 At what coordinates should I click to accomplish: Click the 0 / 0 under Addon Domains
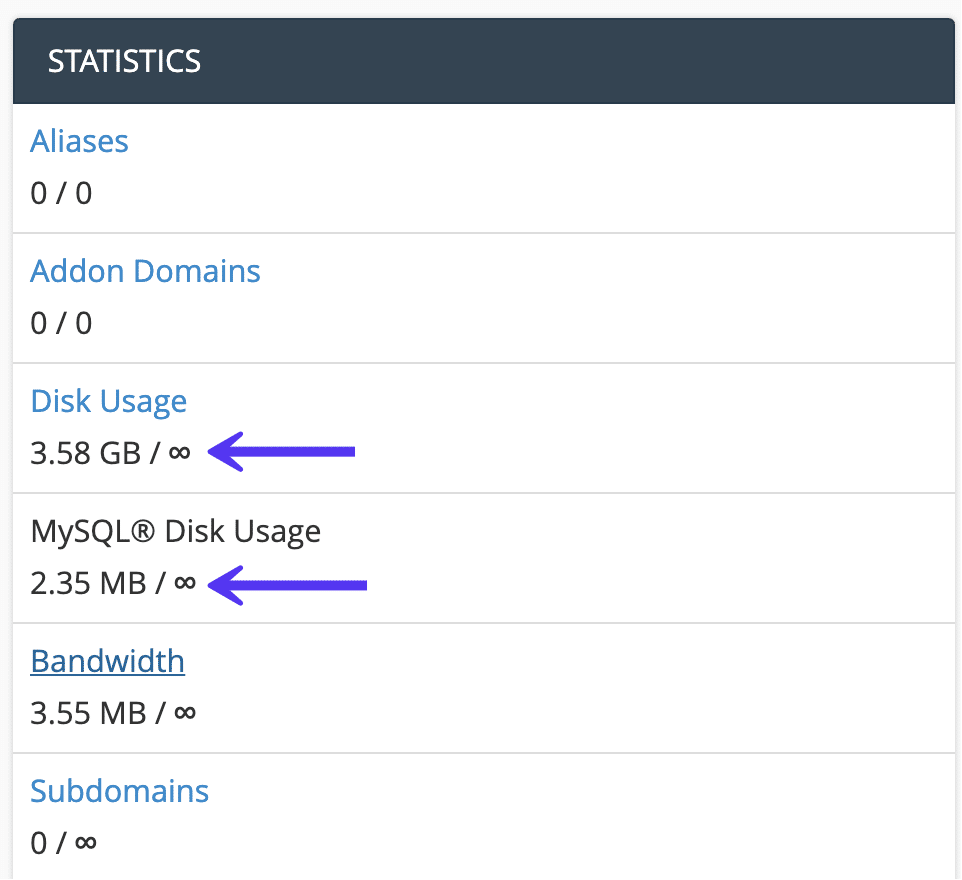pos(61,322)
